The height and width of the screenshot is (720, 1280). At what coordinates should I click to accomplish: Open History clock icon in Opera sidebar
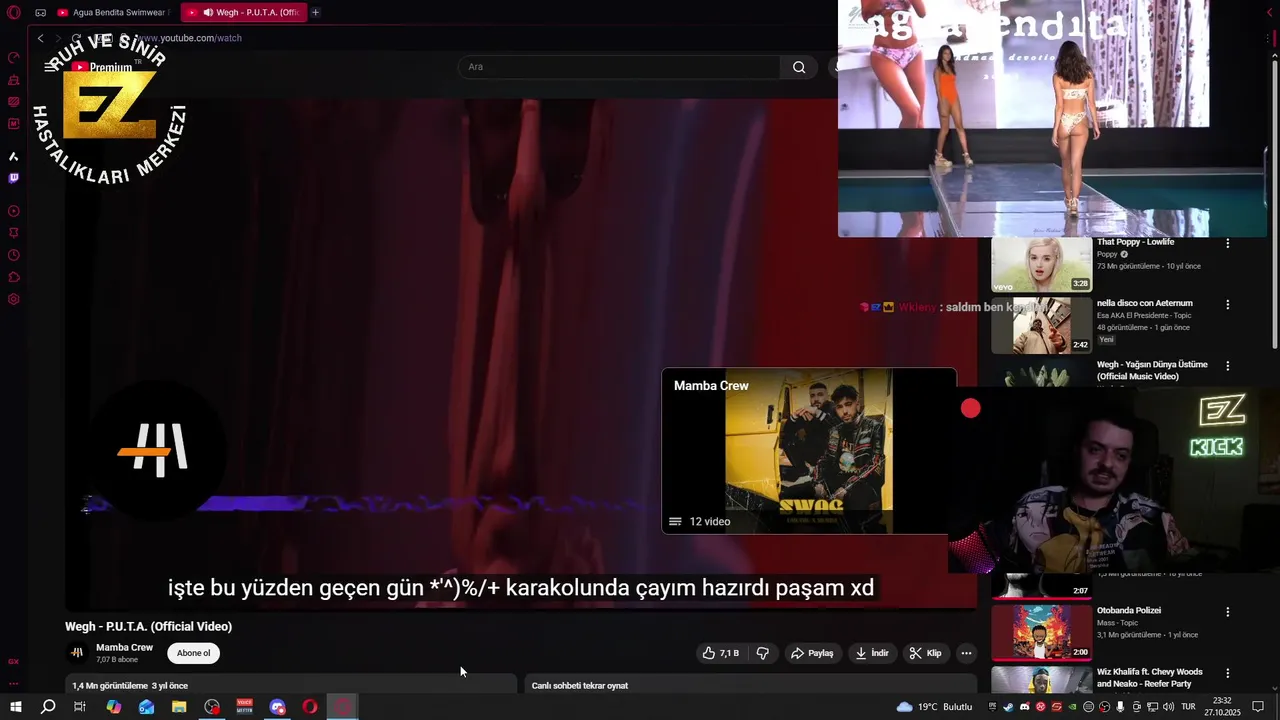click(x=14, y=255)
